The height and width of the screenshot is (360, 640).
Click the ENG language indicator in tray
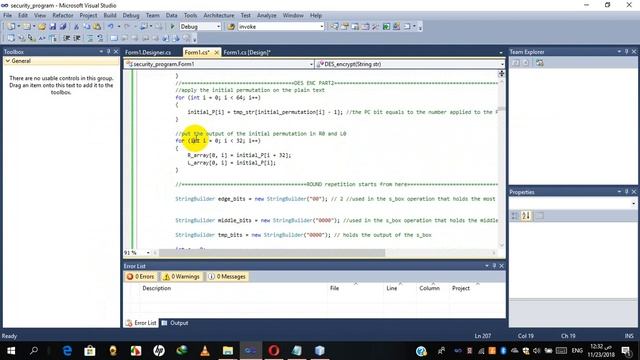pyautogui.click(x=577, y=351)
